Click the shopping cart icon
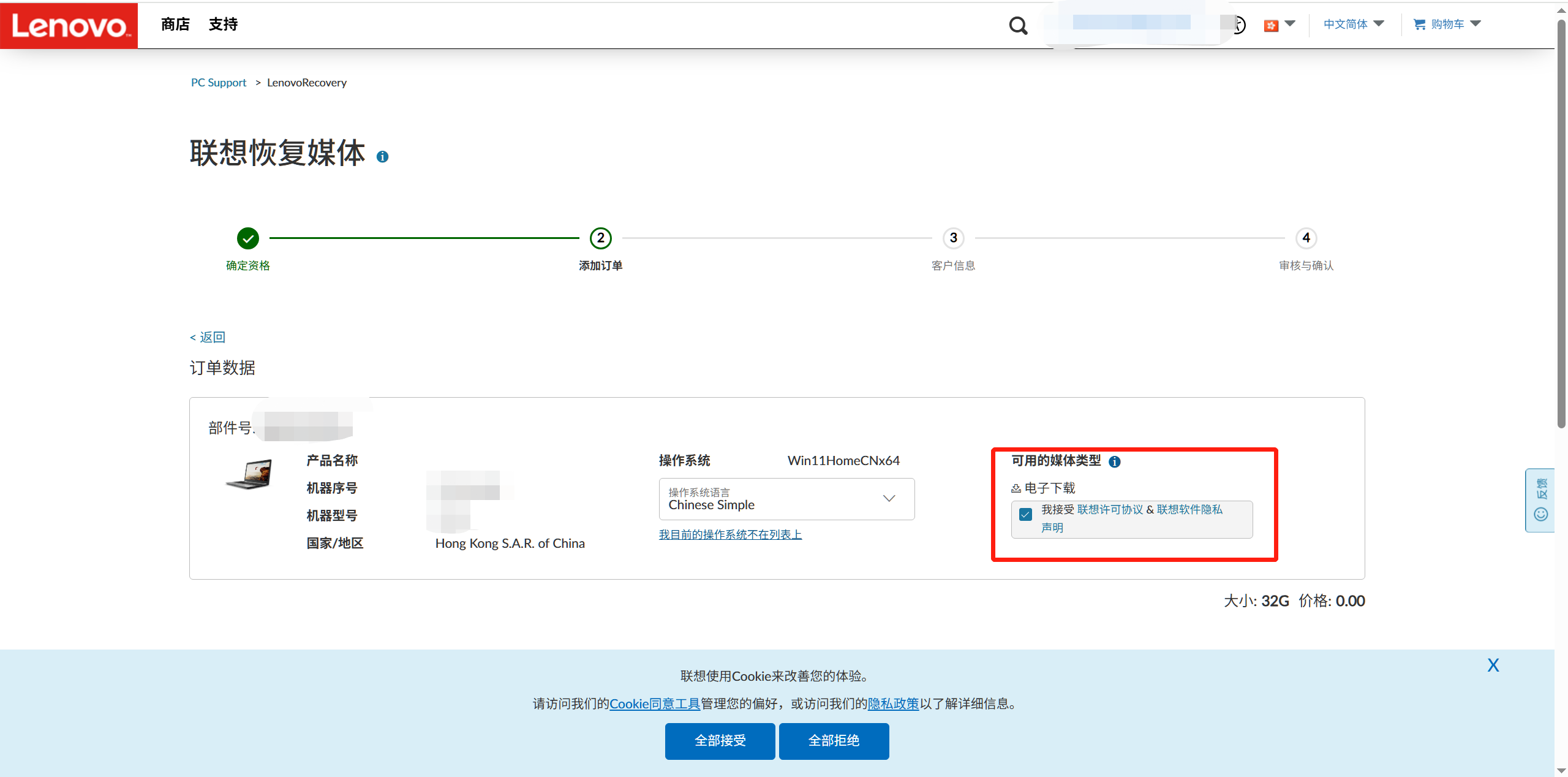The image size is (1568, 777). [1419, 25]
